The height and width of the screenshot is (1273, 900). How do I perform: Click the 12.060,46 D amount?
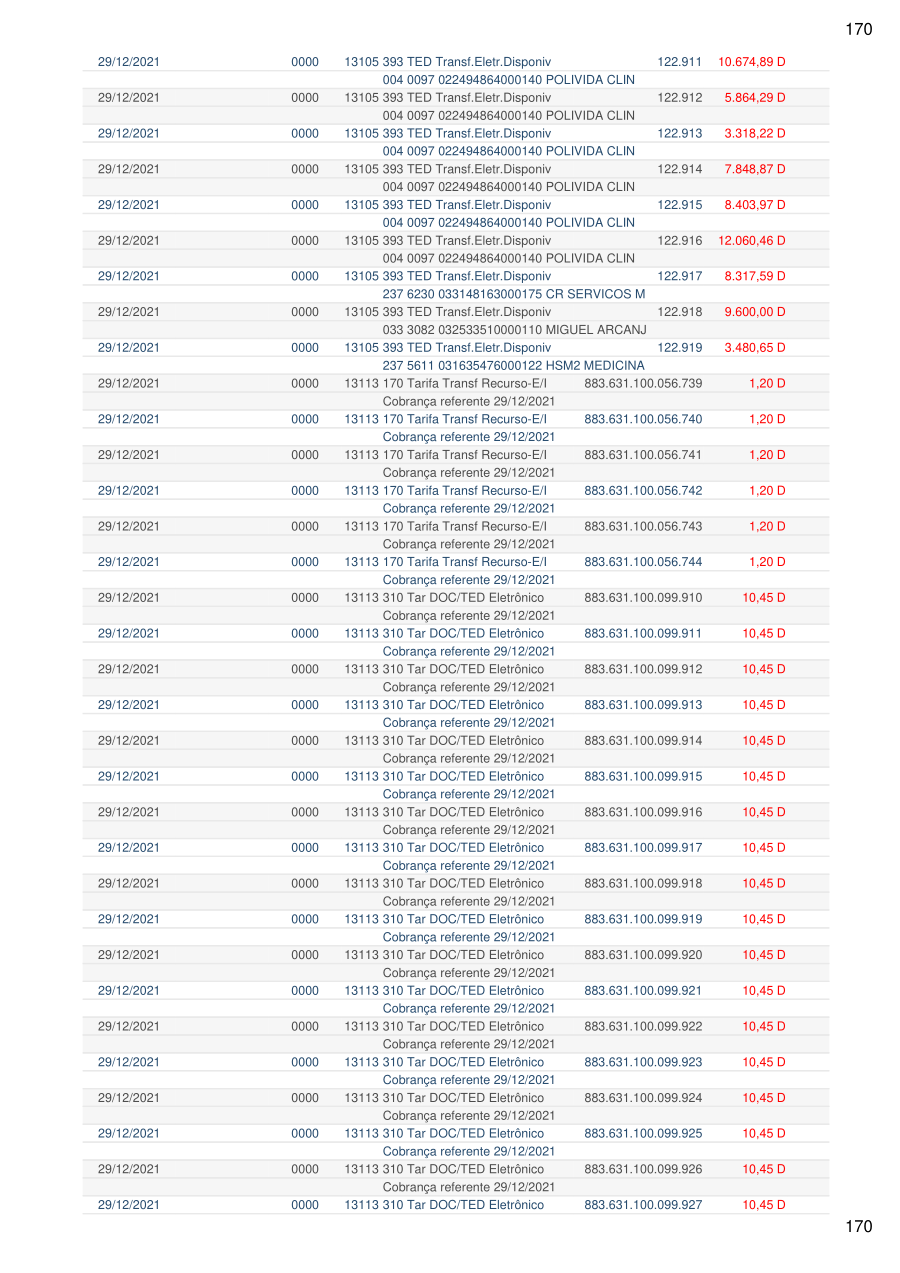[751, 241]
